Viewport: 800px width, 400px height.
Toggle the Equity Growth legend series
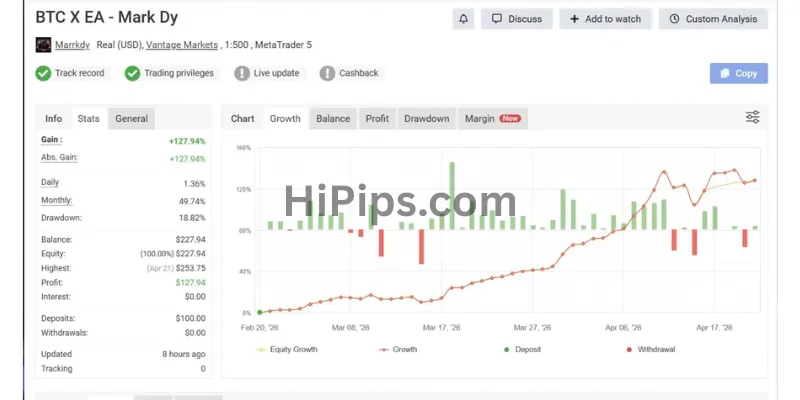tap(287, 349)
